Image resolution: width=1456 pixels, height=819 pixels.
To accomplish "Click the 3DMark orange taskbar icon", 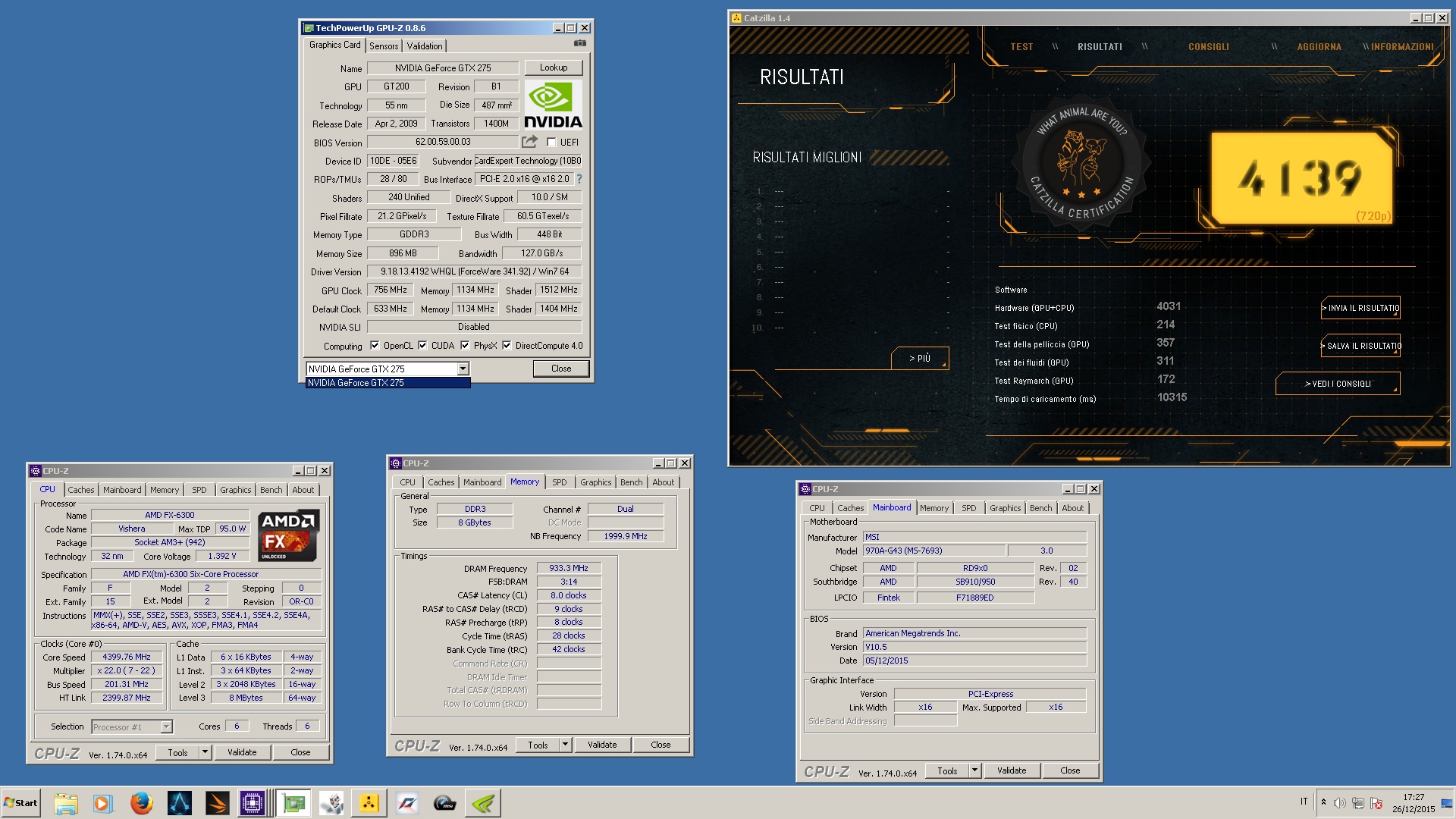I will (217, 803).
